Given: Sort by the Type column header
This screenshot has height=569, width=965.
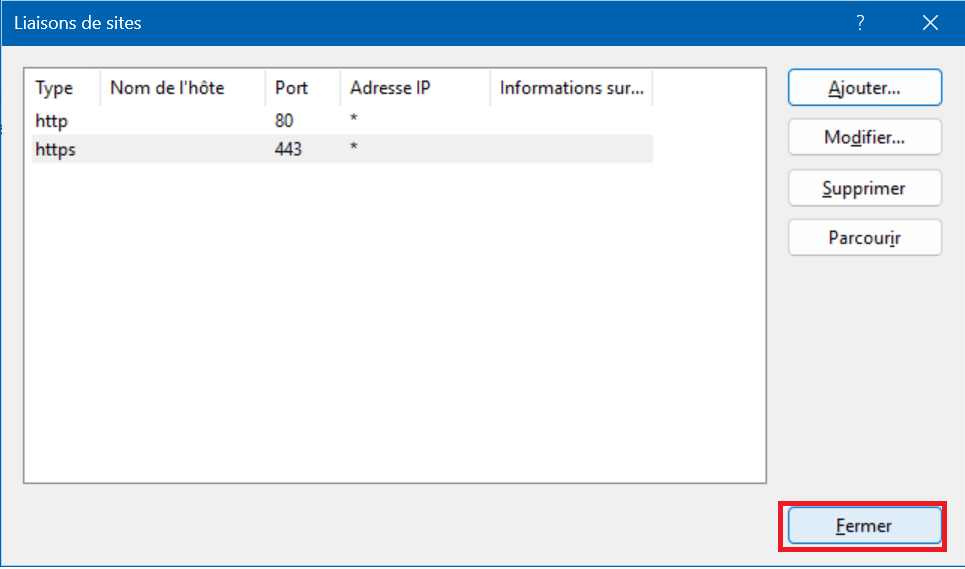Looking at the screenshot, I should pos(55,88).
